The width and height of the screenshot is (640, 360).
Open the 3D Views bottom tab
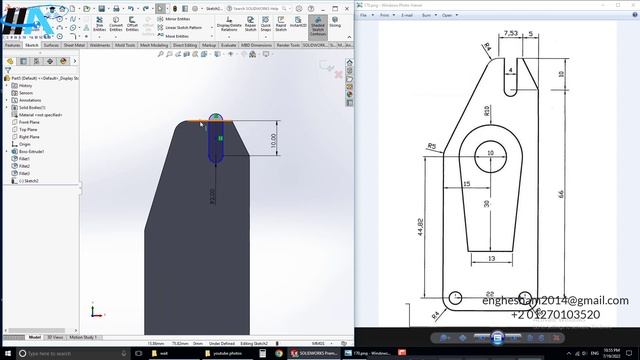tap(55, 338)
